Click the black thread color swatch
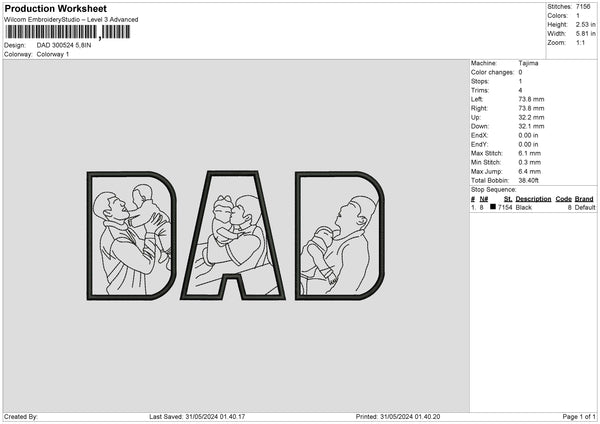Screen dimensions: 600x424 [x=493, y=207]
